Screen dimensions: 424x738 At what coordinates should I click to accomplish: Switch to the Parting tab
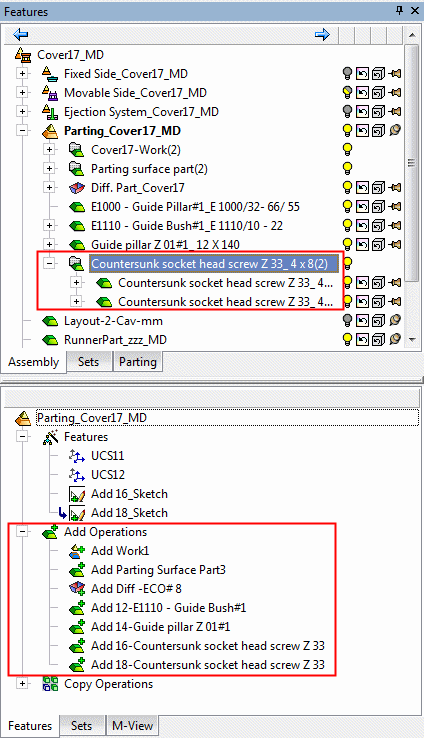click(137, 362)
